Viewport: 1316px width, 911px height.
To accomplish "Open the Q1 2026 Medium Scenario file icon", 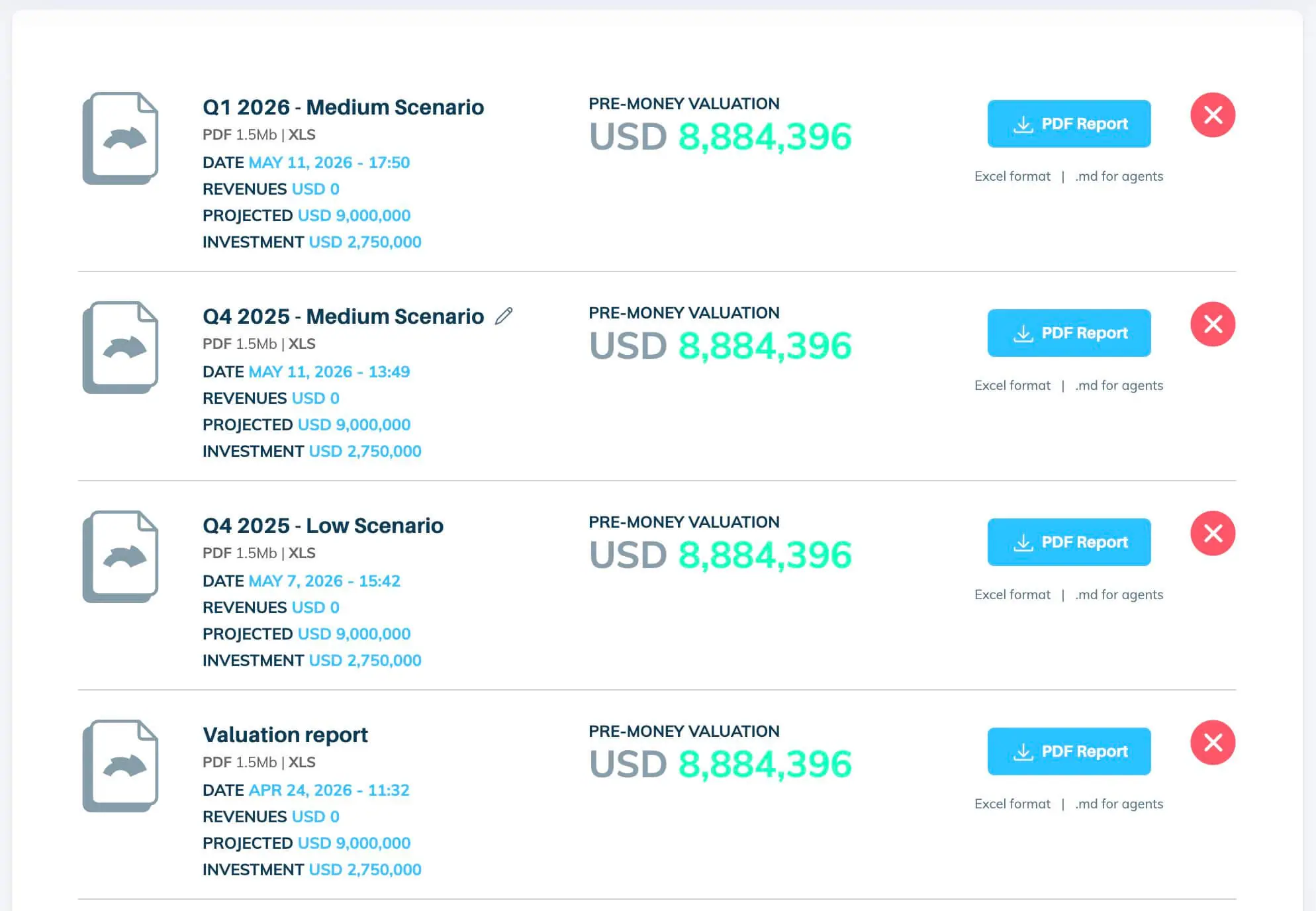I will (x=120, y=138).
